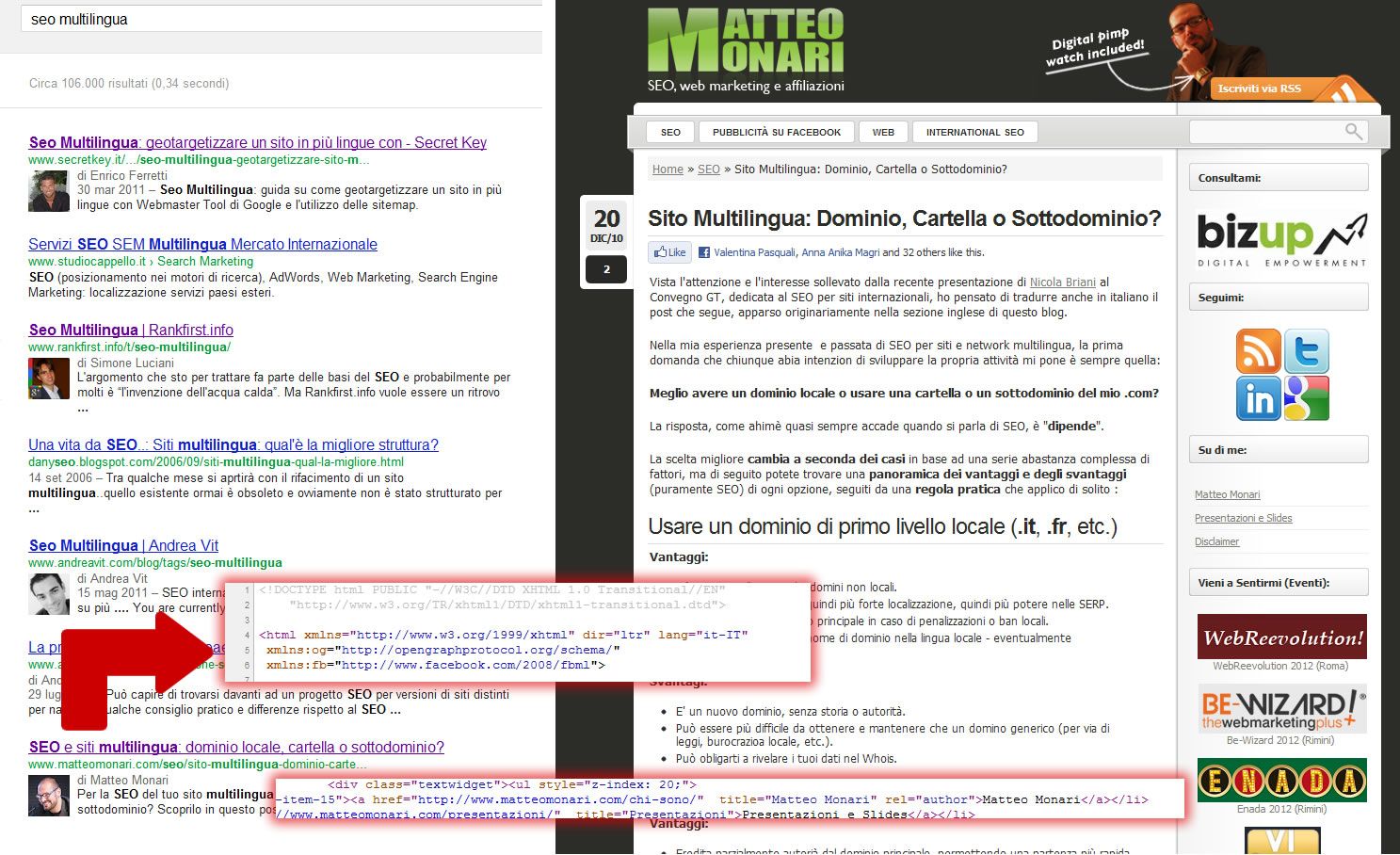This screenshot has height=855, width=1400.
Task: Open the Be-Wizard event banner
Action: [x=1280, y=711]
